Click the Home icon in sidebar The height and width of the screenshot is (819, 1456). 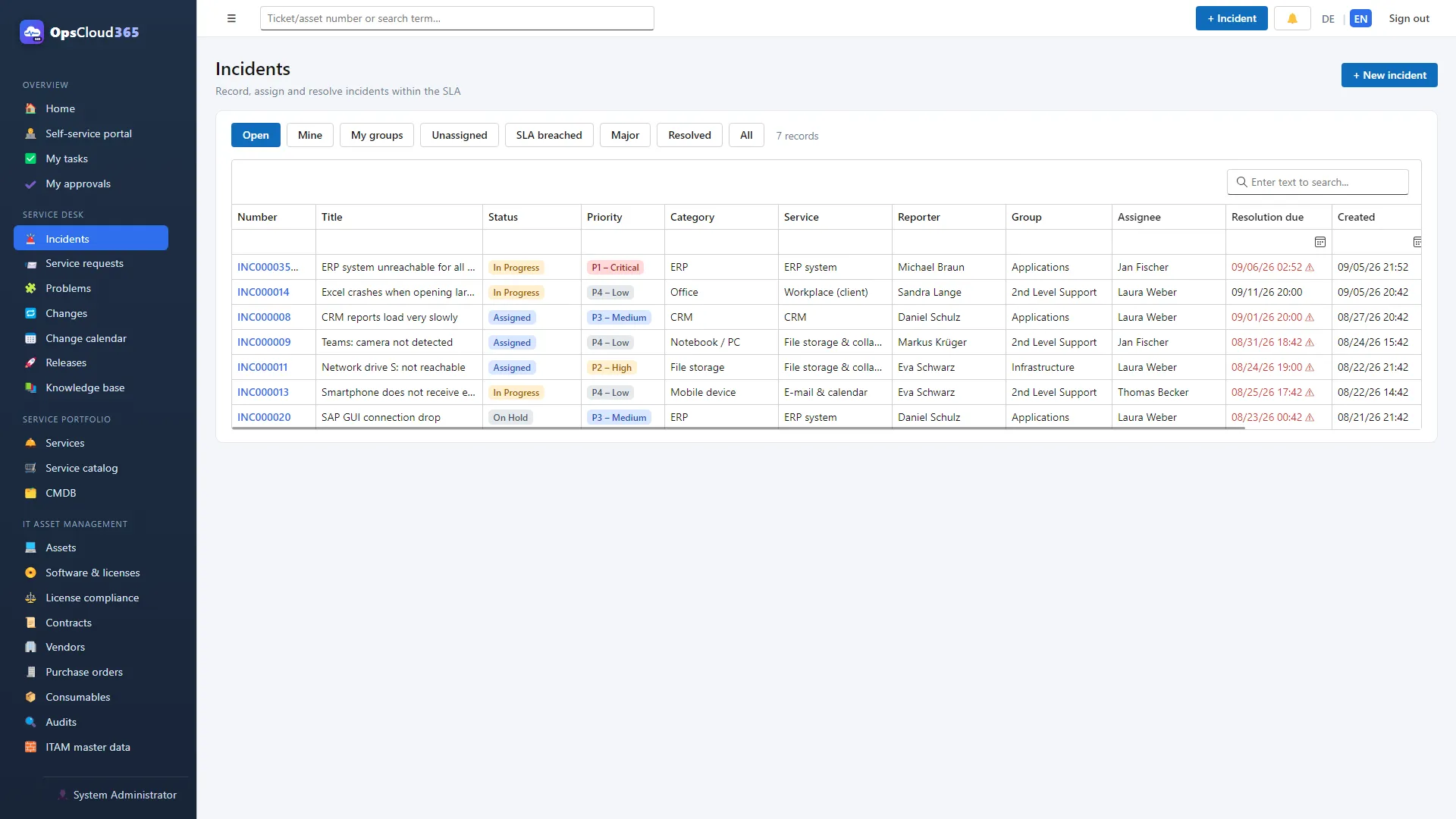[x=30, y=108]
